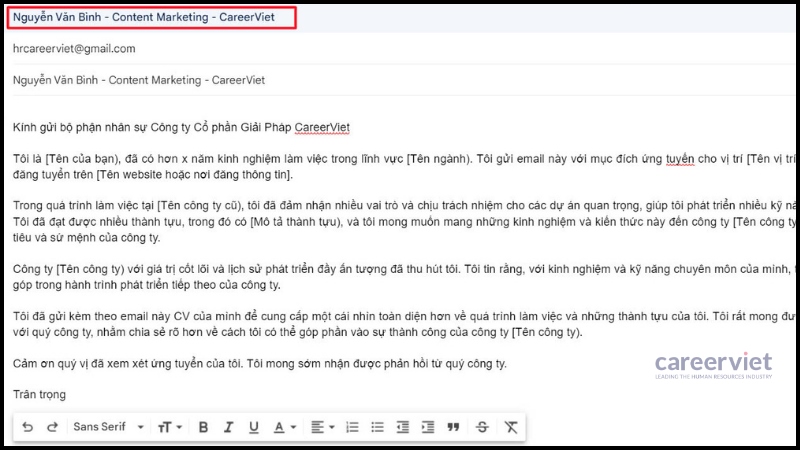Apply quote formatting
The width and height of the screenshot is (800, 450).
point(453,427)
